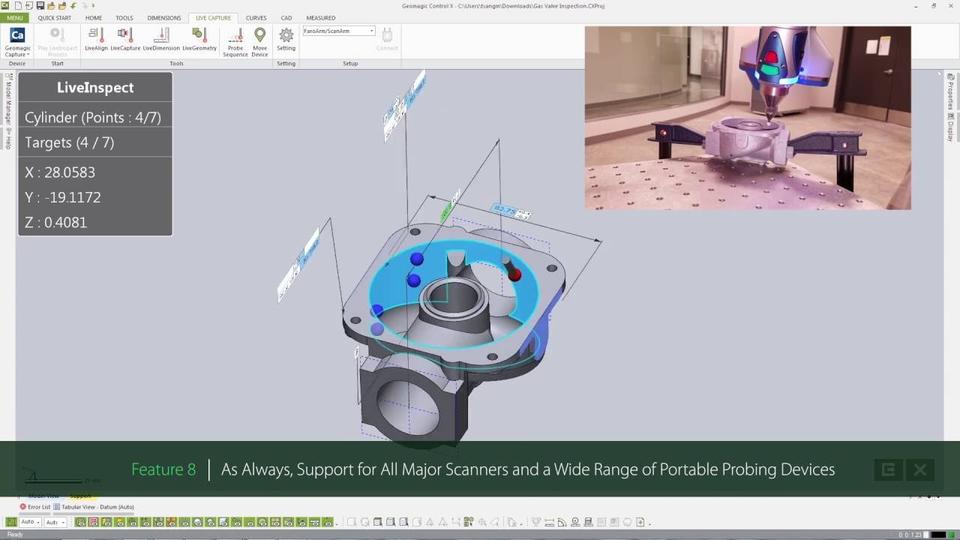
Task: Click the tools icon after the axis icon
Action: pos(469,522)
